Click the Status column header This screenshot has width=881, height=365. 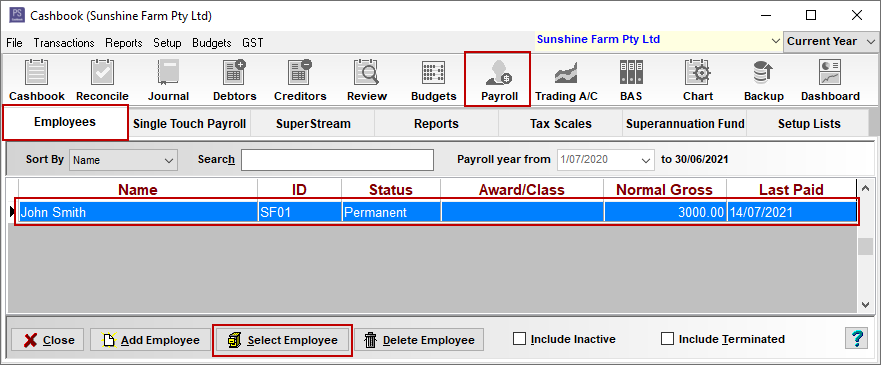(390, 189)
